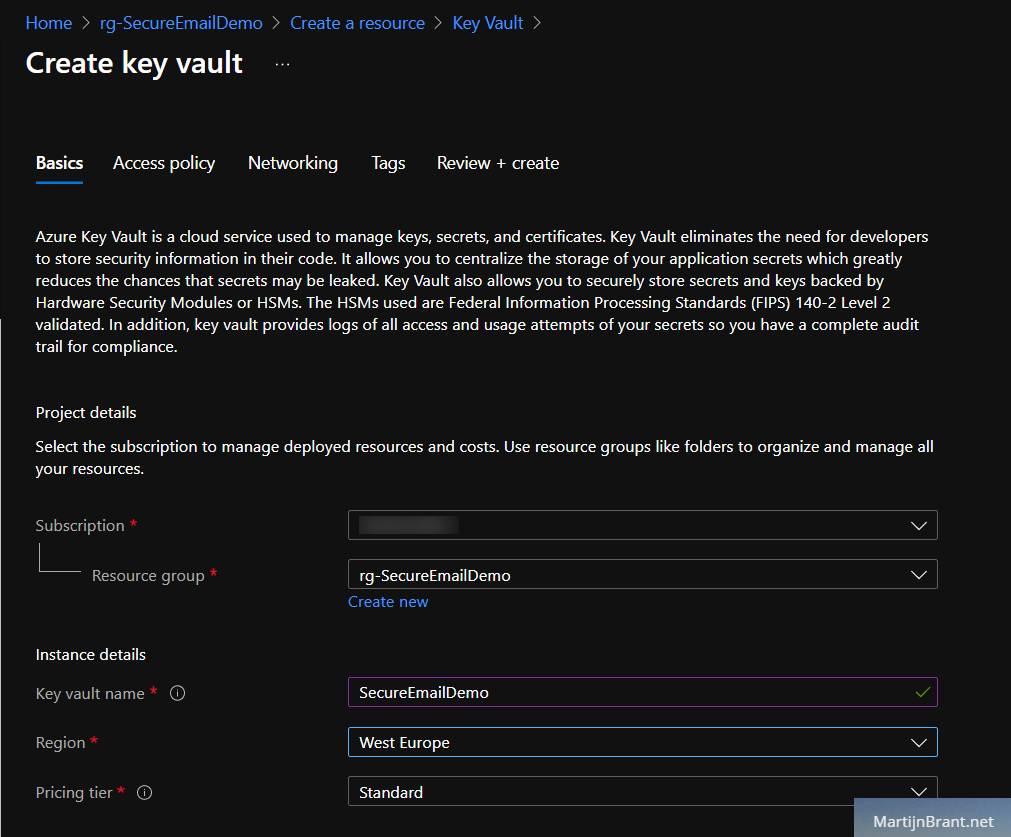The image size is (1011, 837).
Task: Click the Instance details heading
Action: tap(90, 655)
